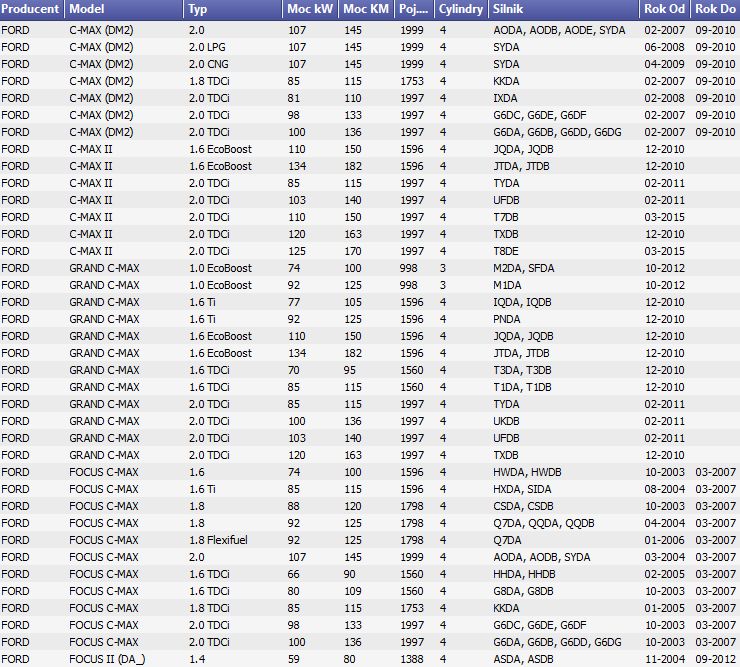Screen dimensions: 740x667
Task: Click the Rok Od column header
Action: coord(664,9)
